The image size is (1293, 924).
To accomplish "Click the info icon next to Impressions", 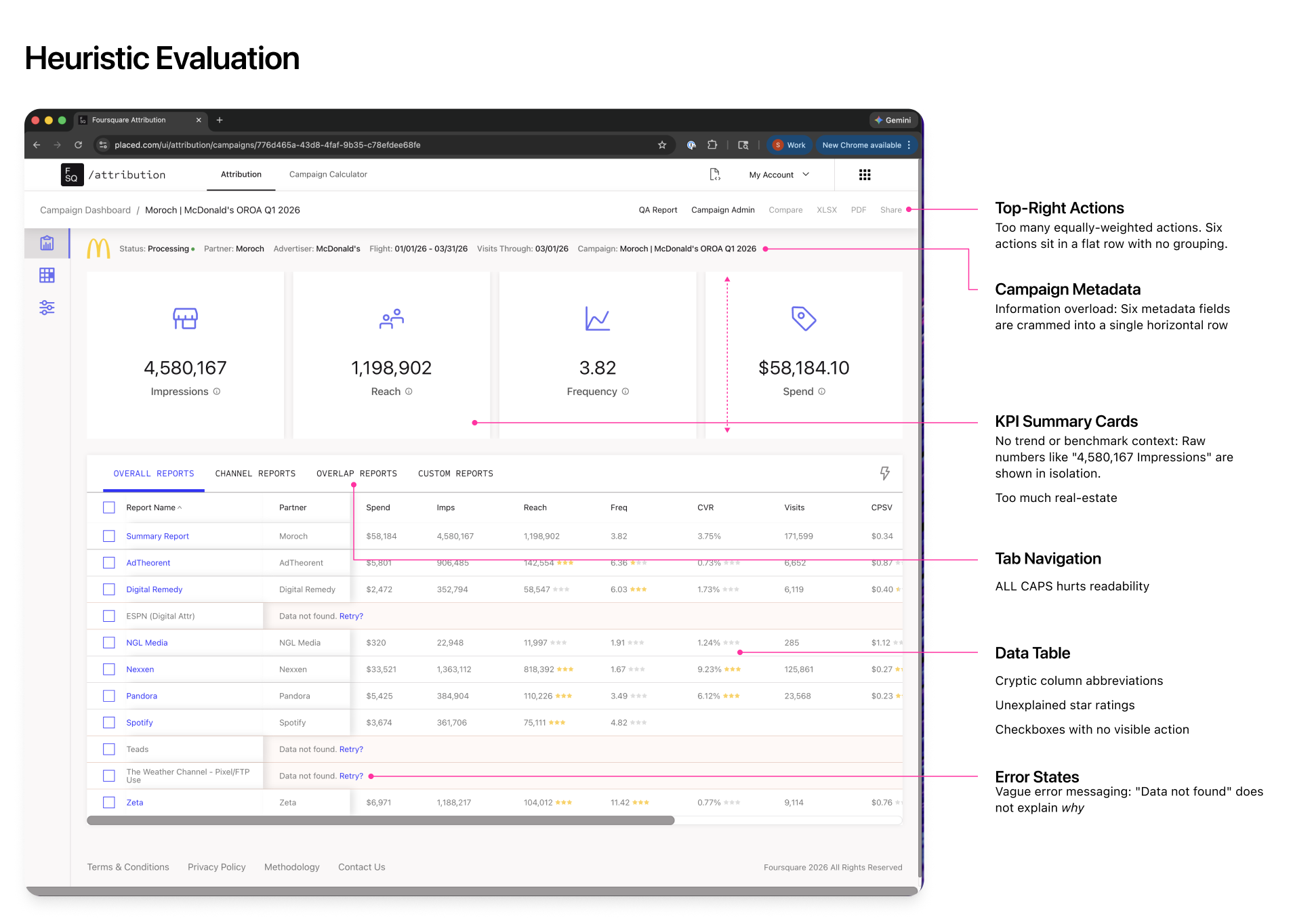I will [216, 392].
